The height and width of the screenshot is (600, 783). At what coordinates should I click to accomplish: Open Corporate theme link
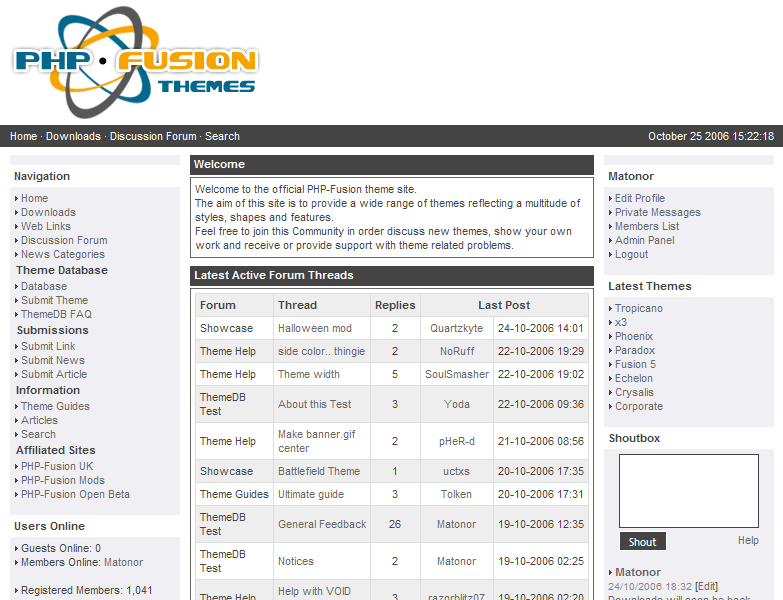[639, 406]
